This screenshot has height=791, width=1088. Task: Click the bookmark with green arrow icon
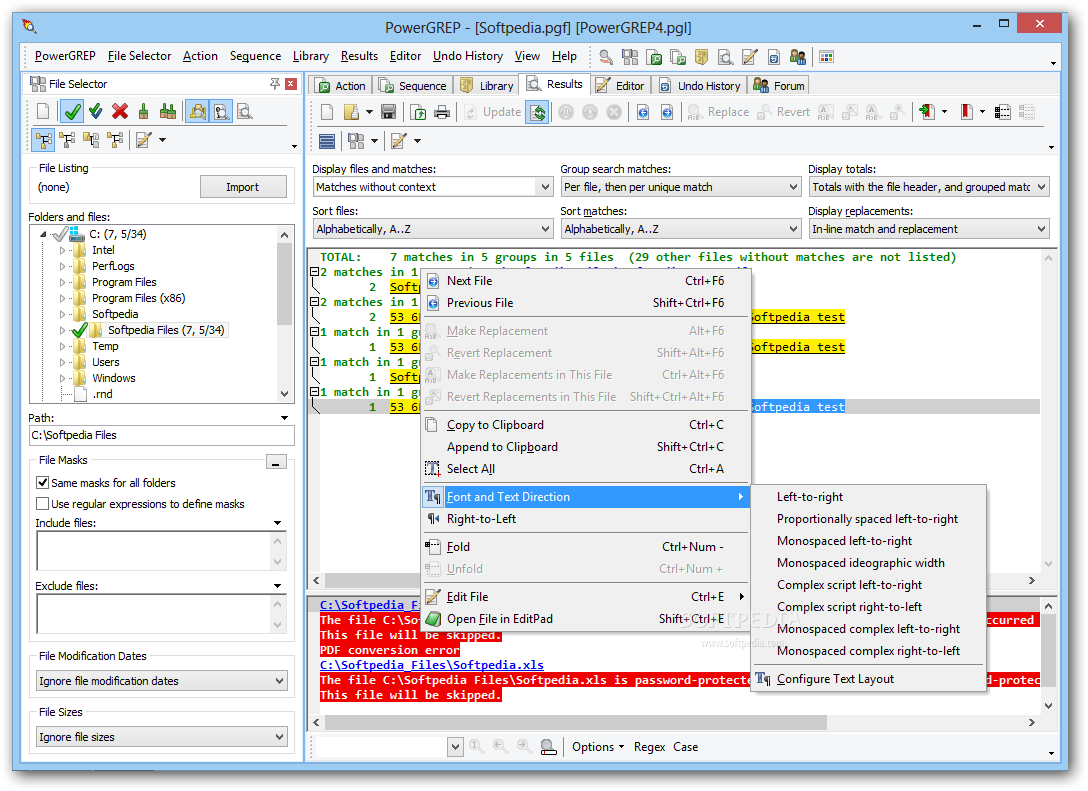click(x=927, y=112)
